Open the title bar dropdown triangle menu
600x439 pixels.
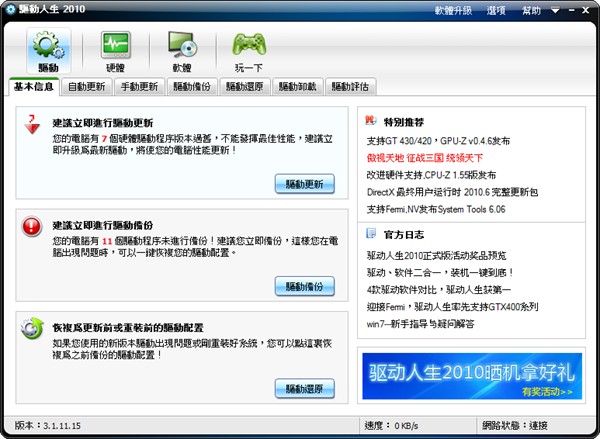pos(556,11)
